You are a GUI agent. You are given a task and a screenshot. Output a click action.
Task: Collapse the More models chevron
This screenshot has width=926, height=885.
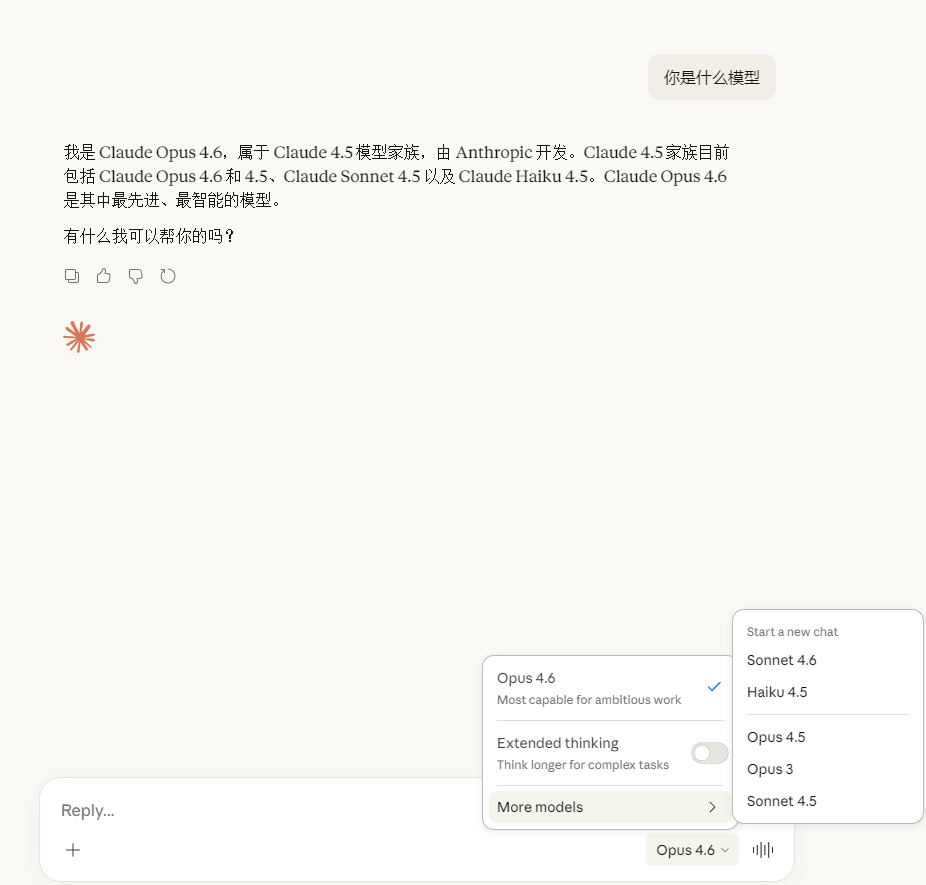click(x=712, y=807)
